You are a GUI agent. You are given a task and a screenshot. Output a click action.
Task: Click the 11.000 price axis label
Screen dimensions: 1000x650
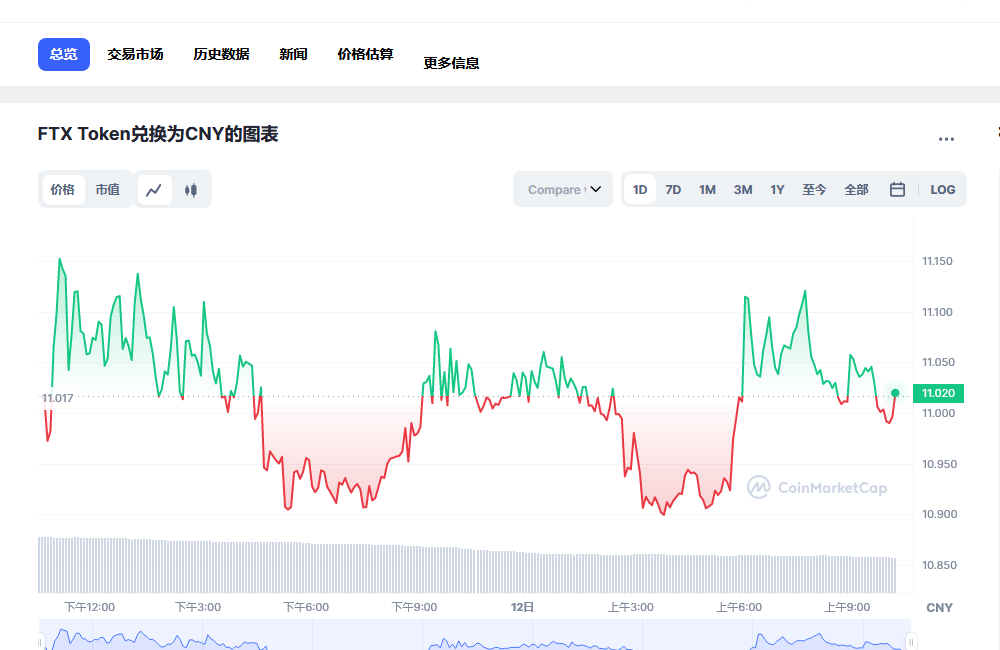coord(939,413)
